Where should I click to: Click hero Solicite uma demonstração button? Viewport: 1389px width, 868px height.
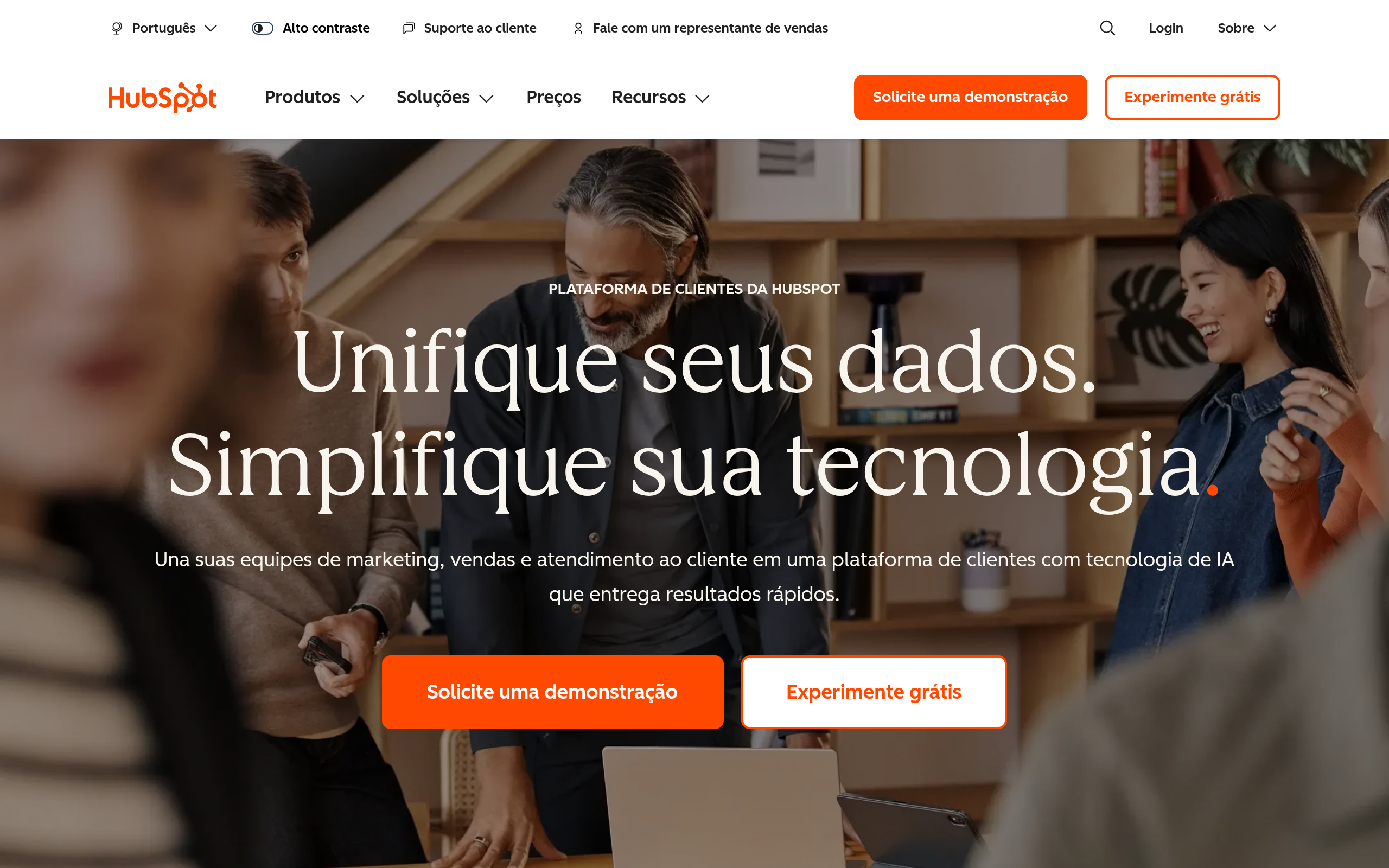(552, 692)
